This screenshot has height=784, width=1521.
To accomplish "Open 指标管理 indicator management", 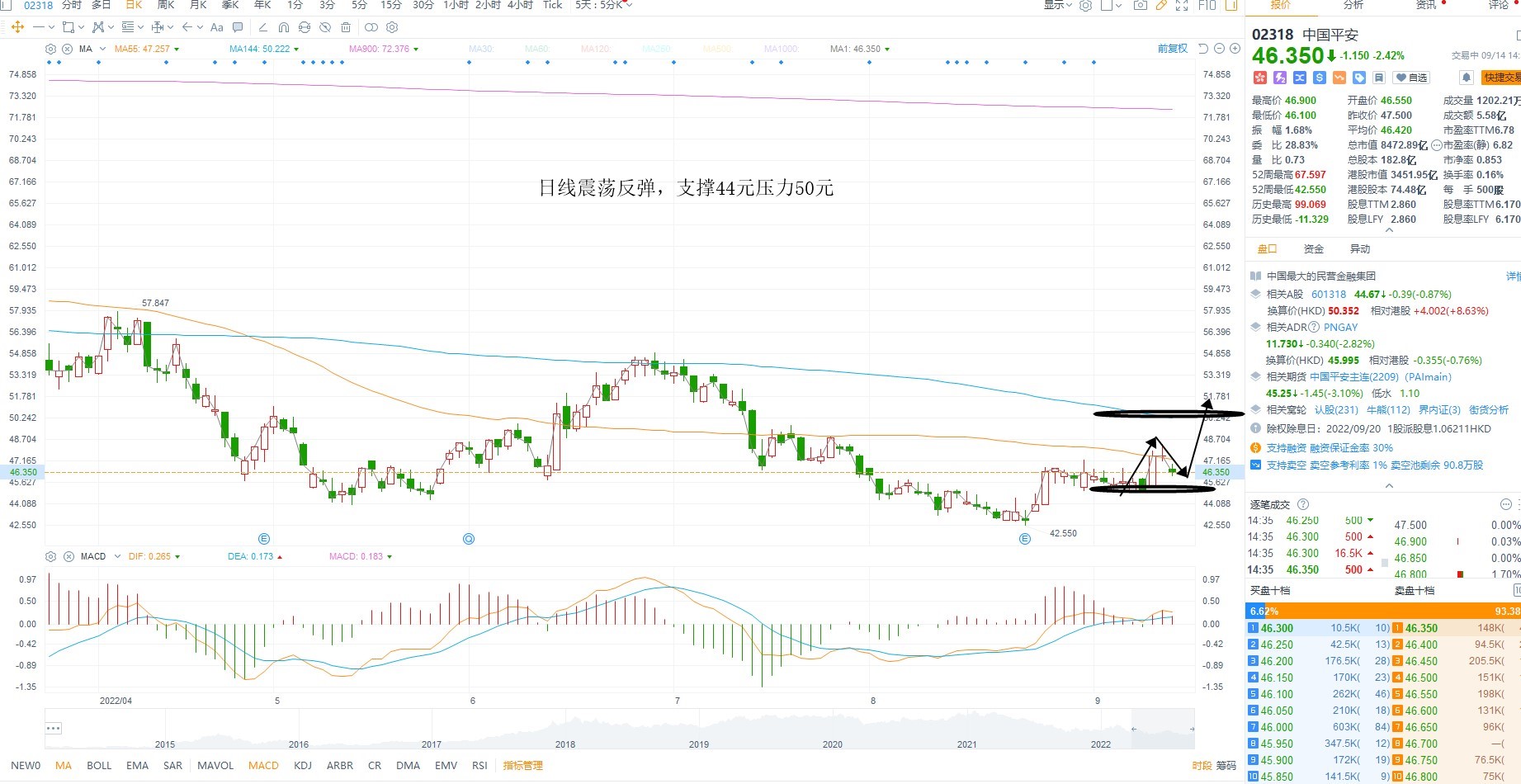I will coord(523,766).
